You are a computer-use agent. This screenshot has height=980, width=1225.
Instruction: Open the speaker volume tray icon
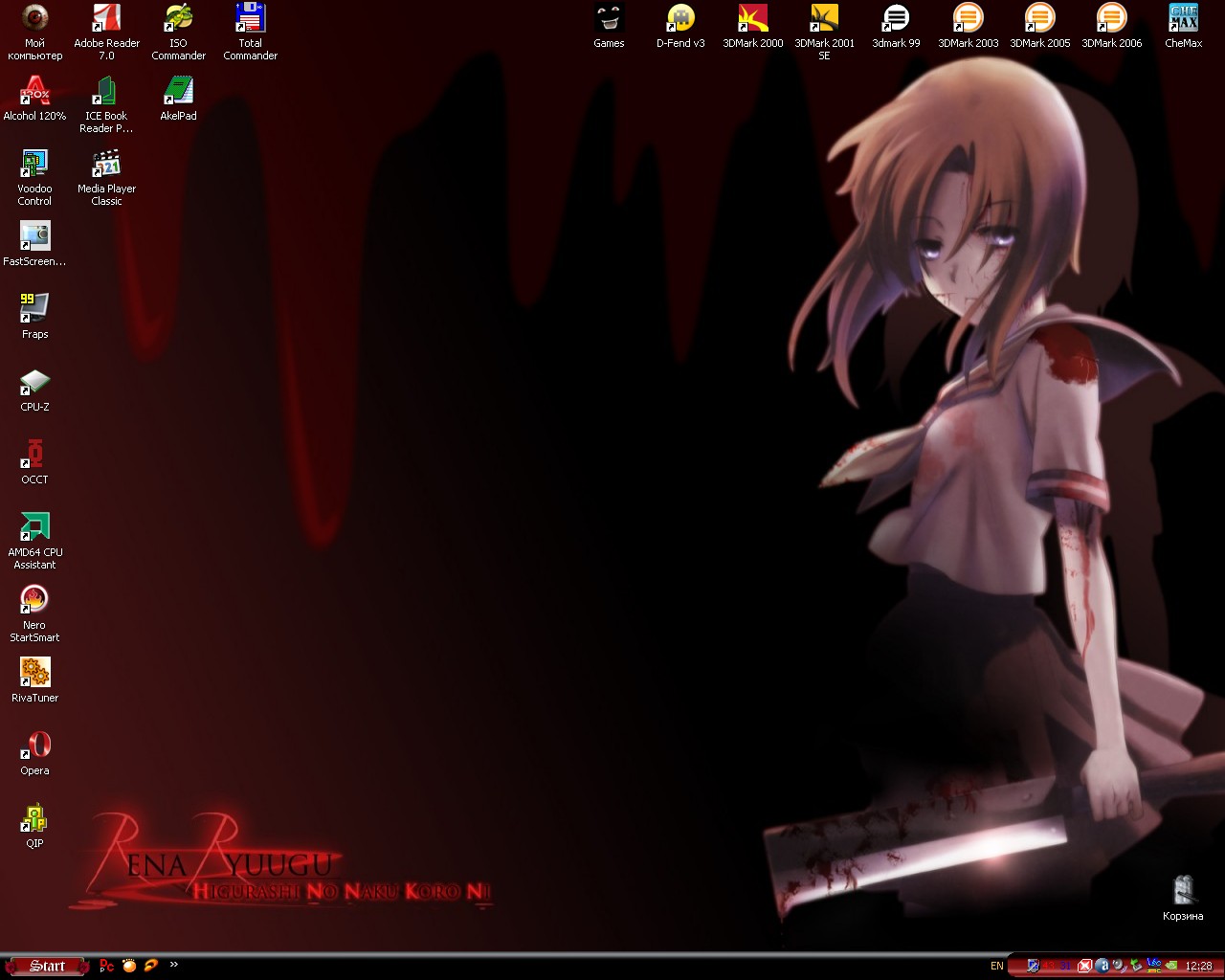(1119, 967)
